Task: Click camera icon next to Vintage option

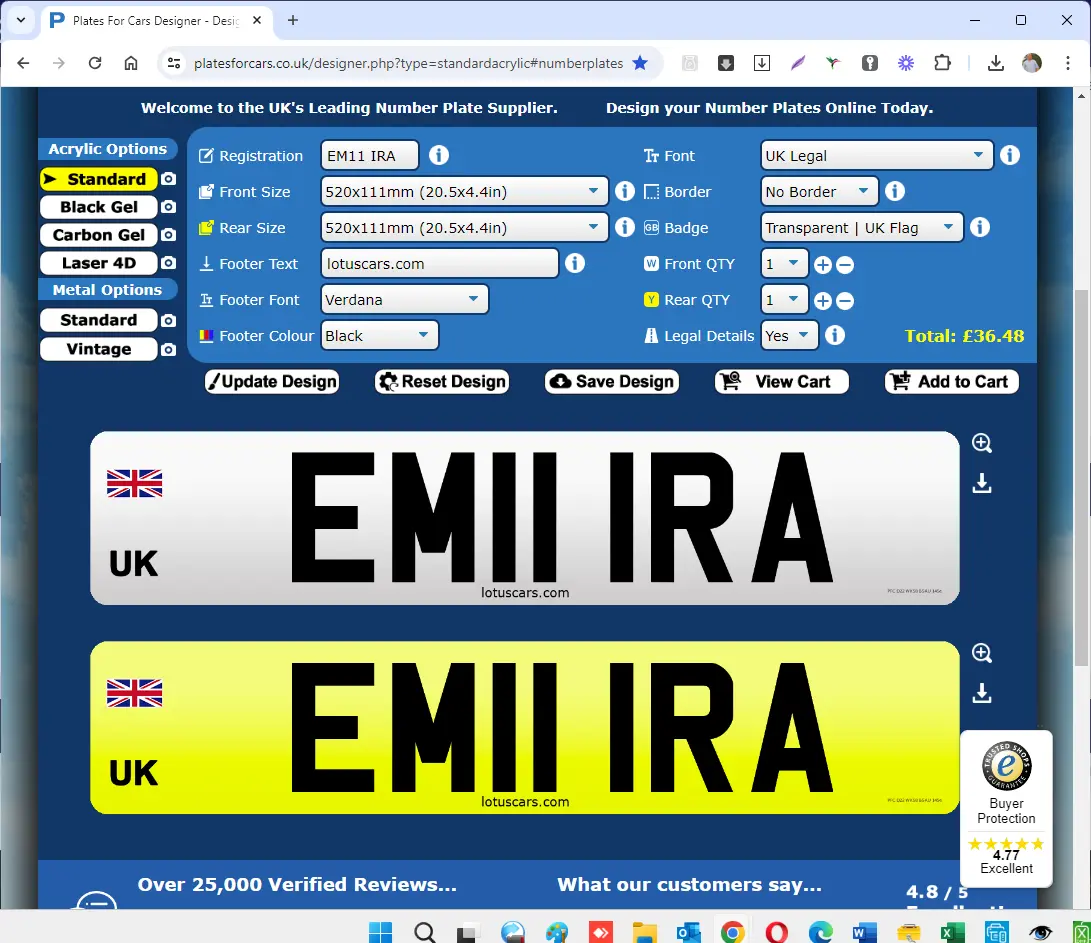Action: [x=168, y=350]
